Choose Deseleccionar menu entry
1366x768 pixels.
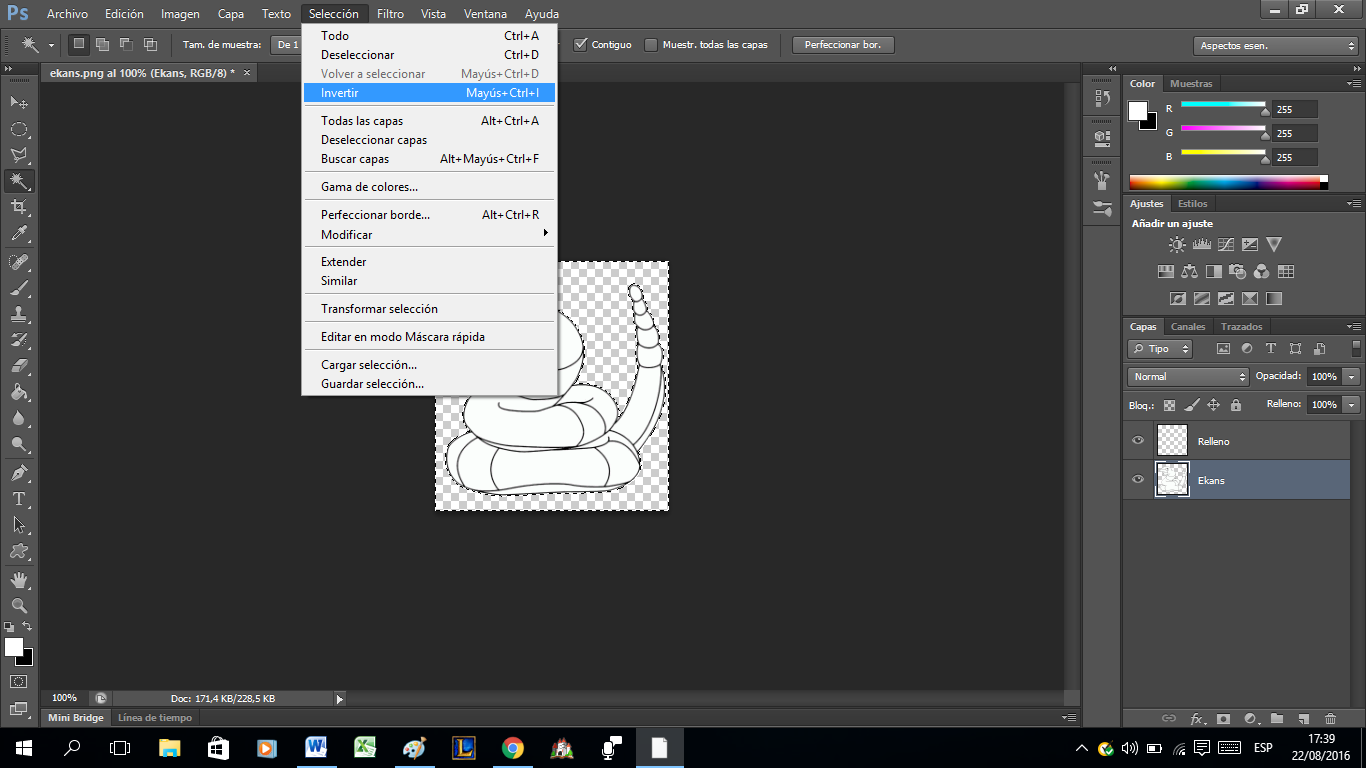click(429, 55)
